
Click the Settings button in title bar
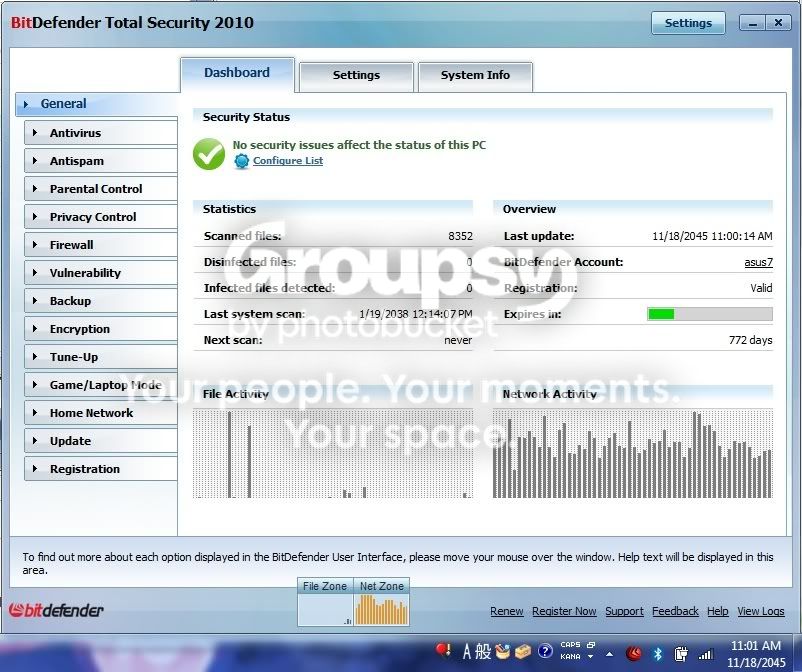tap(688, 23)
